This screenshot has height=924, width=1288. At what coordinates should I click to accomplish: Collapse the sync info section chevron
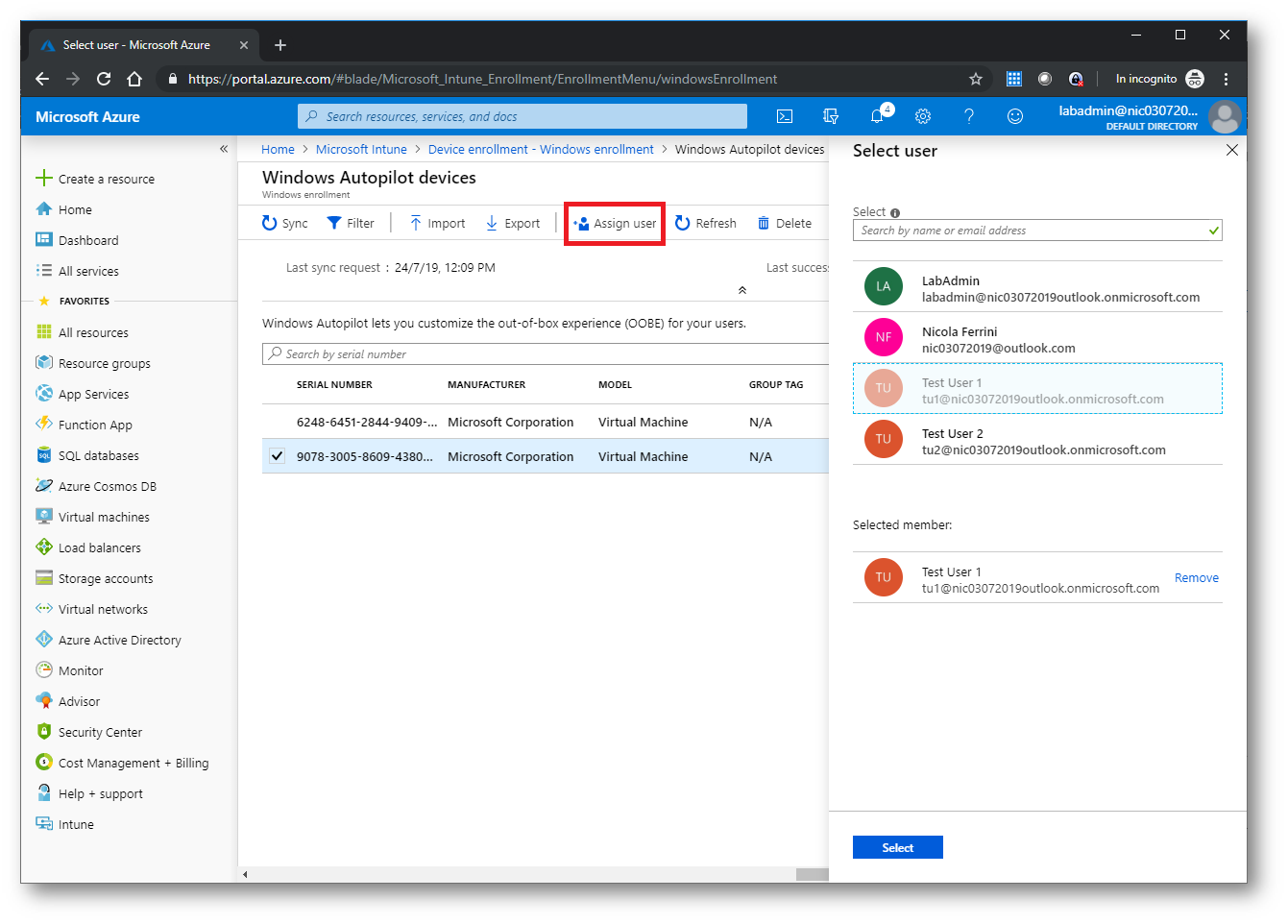(741, 289)
